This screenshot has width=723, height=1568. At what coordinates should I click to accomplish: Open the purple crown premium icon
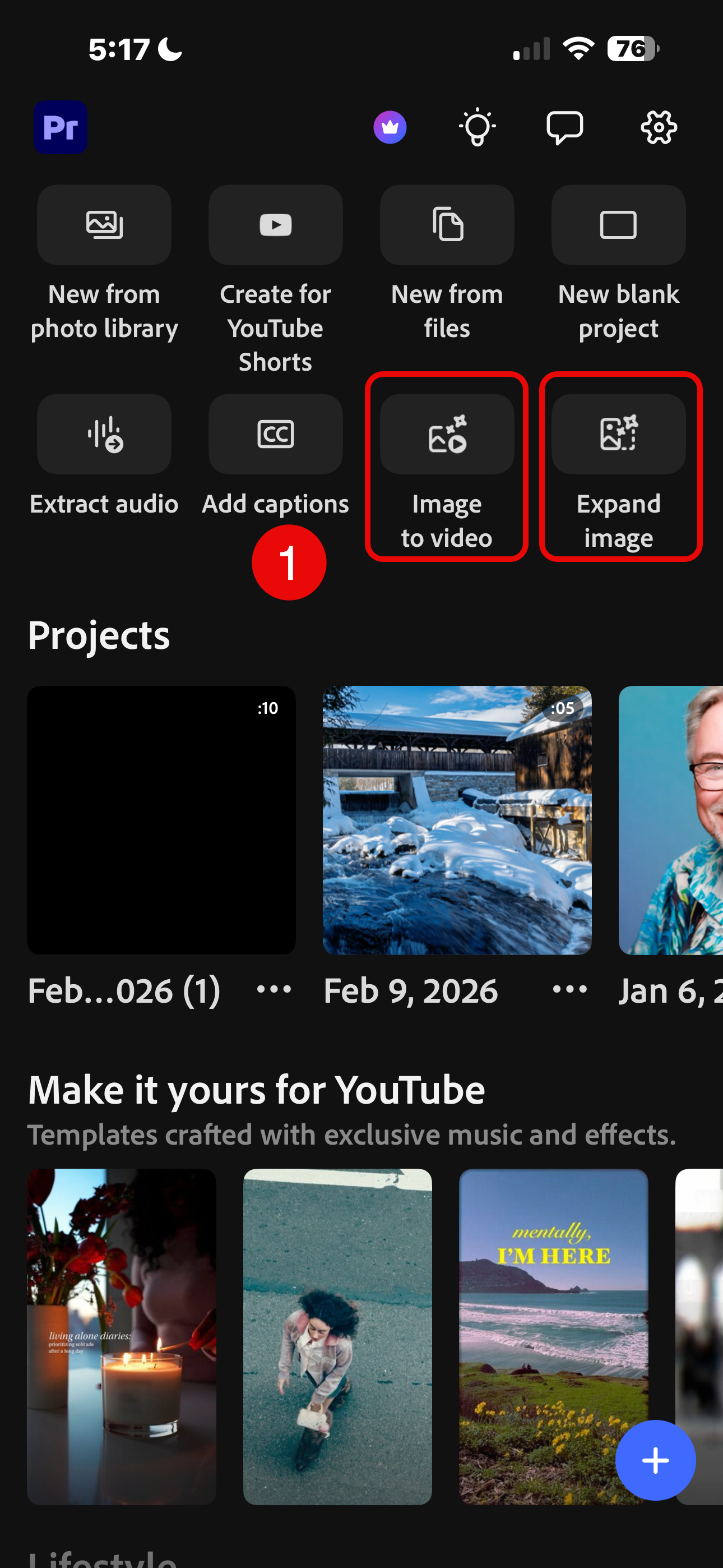390,127
